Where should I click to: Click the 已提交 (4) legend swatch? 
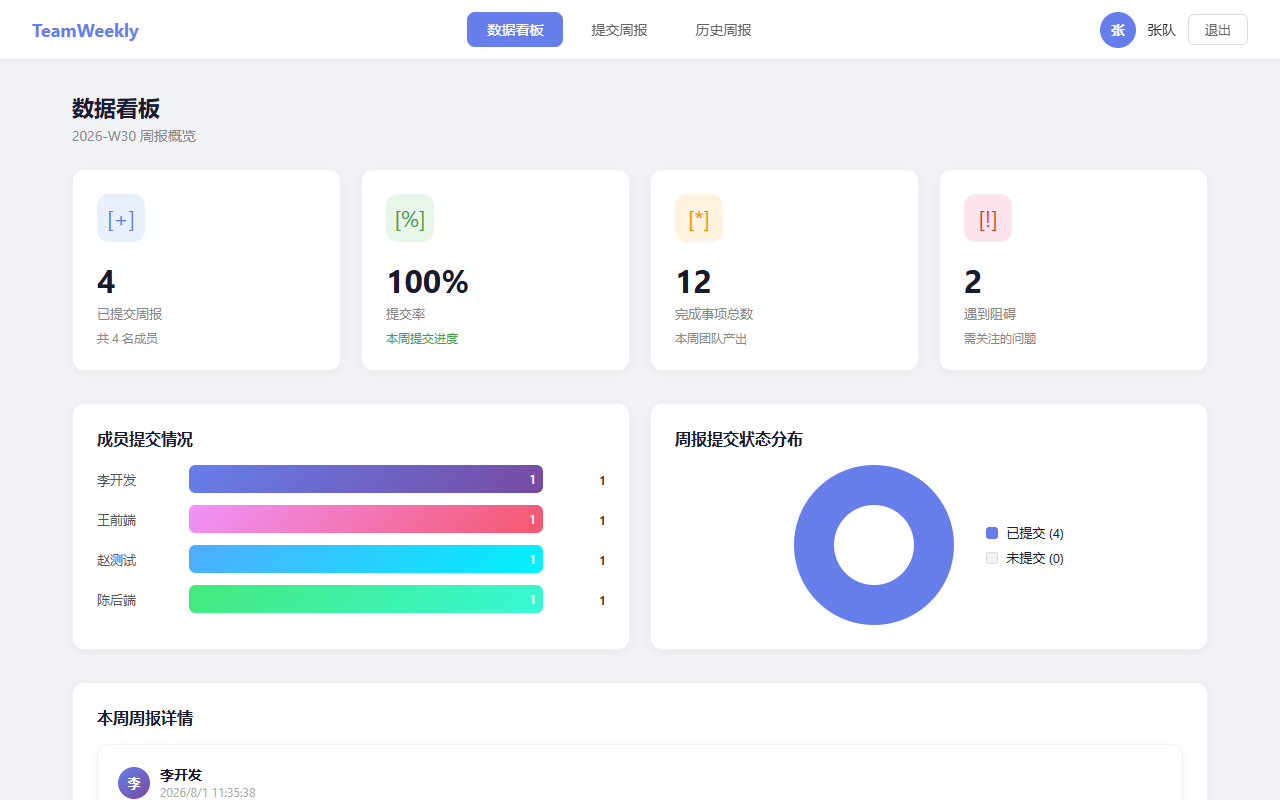(x=992, y=533)
